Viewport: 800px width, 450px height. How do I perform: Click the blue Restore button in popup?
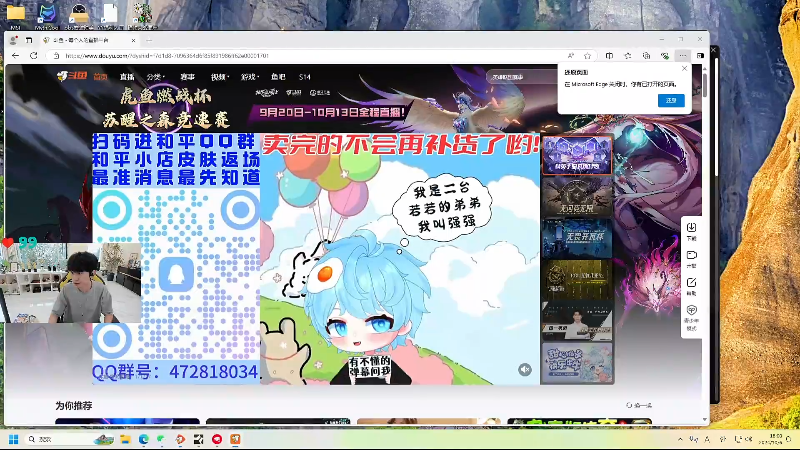[671, 101]
